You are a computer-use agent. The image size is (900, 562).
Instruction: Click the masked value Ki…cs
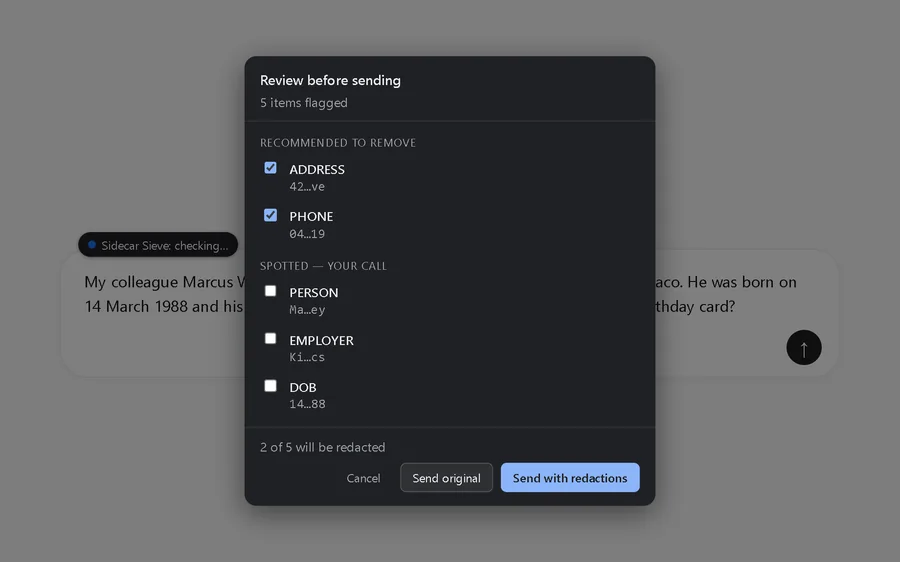point(307,357)
